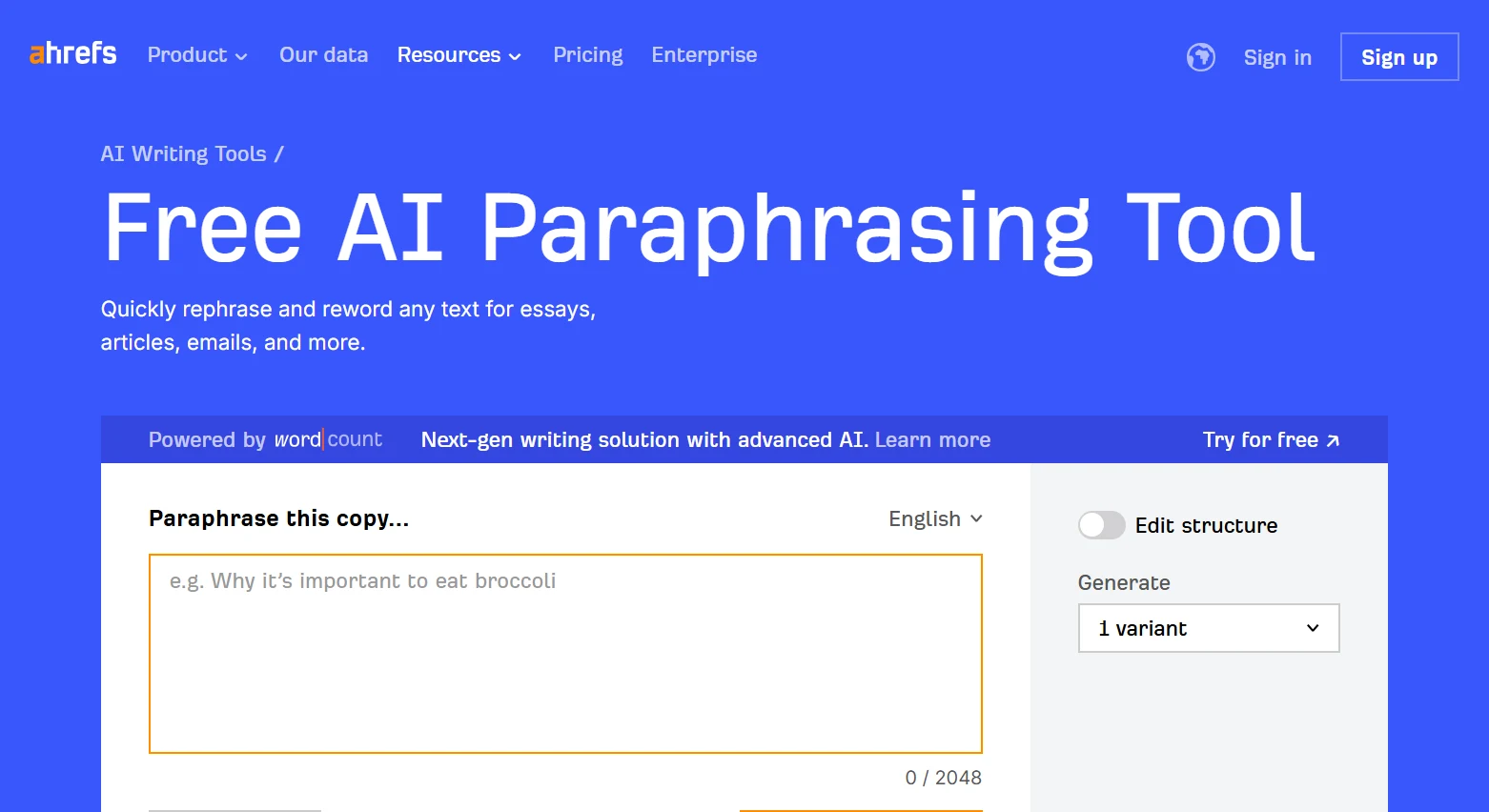Click the Paraphrase this copy label
1489x812 pixels.
tap(278, 518)
